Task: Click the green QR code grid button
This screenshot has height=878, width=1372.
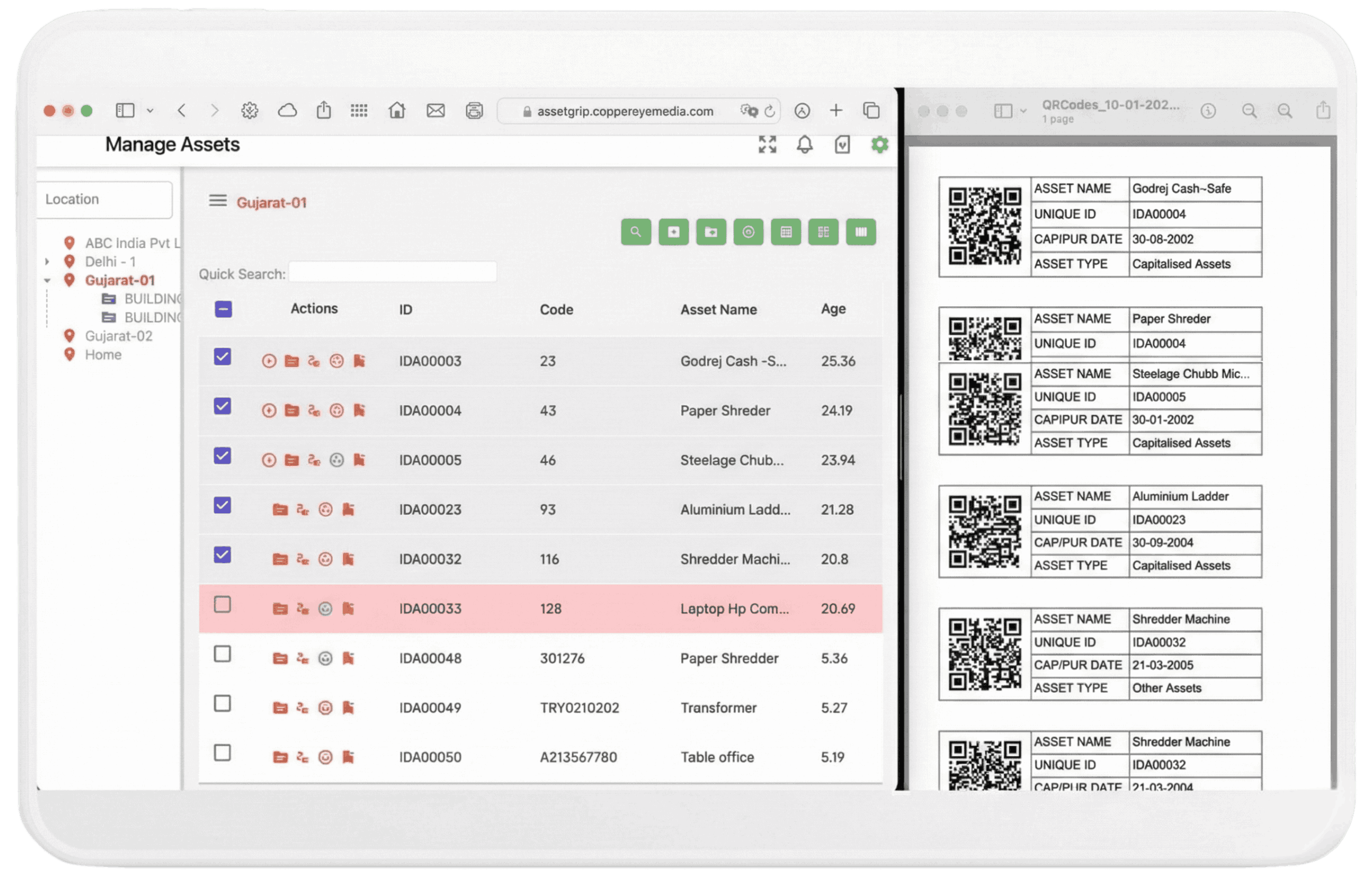Action: [x=823, y=232]
